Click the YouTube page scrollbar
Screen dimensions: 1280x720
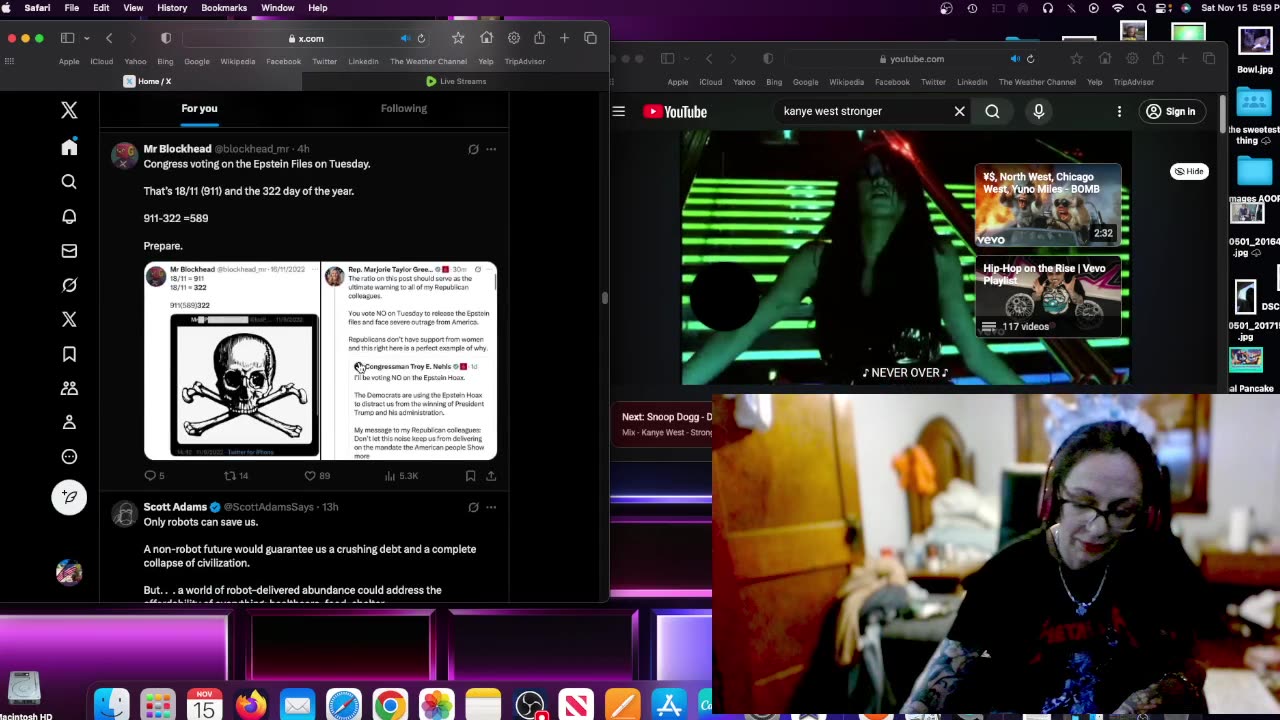1221,115
